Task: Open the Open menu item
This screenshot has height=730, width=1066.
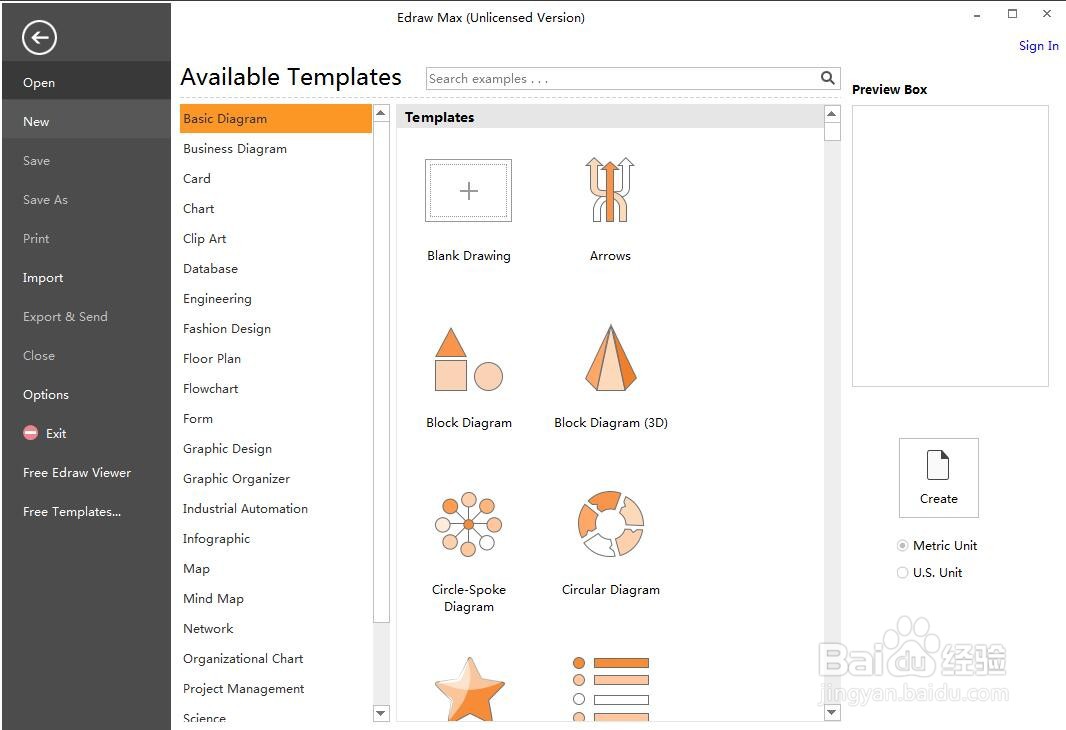Action: coord(86,82)
